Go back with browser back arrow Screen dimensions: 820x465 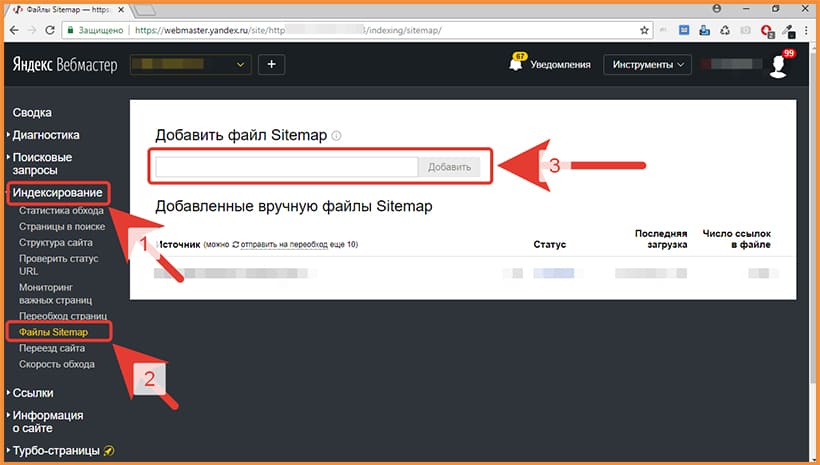click(x=15, y=30)
